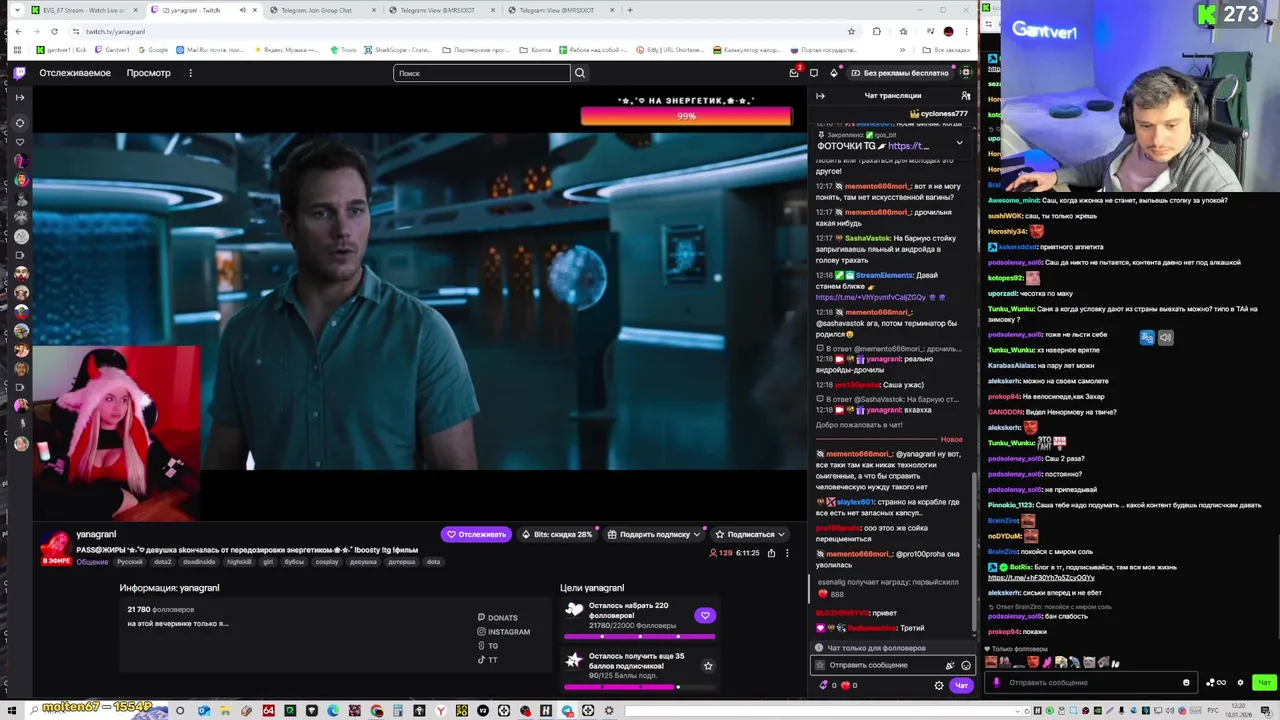The width and height of the screenshot is (1280, 720).
Task: Open Bits: скидка 28% offer
Action: coord(557,534)
